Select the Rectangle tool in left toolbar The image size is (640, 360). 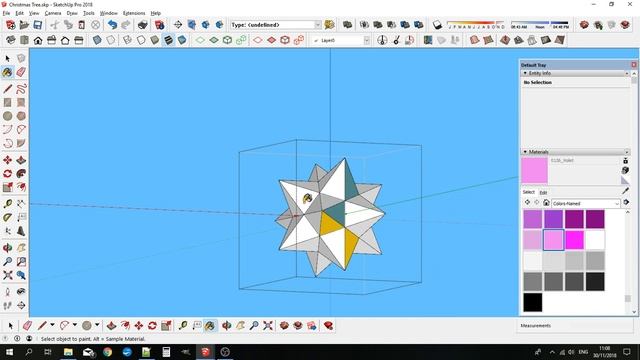pos(7,102)
